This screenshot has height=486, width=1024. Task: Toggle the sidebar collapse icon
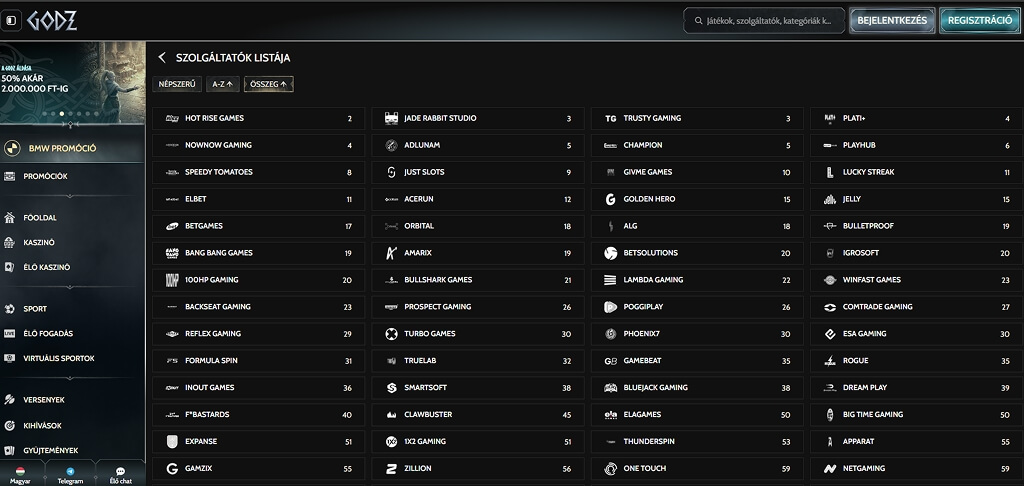coord(11,21)
